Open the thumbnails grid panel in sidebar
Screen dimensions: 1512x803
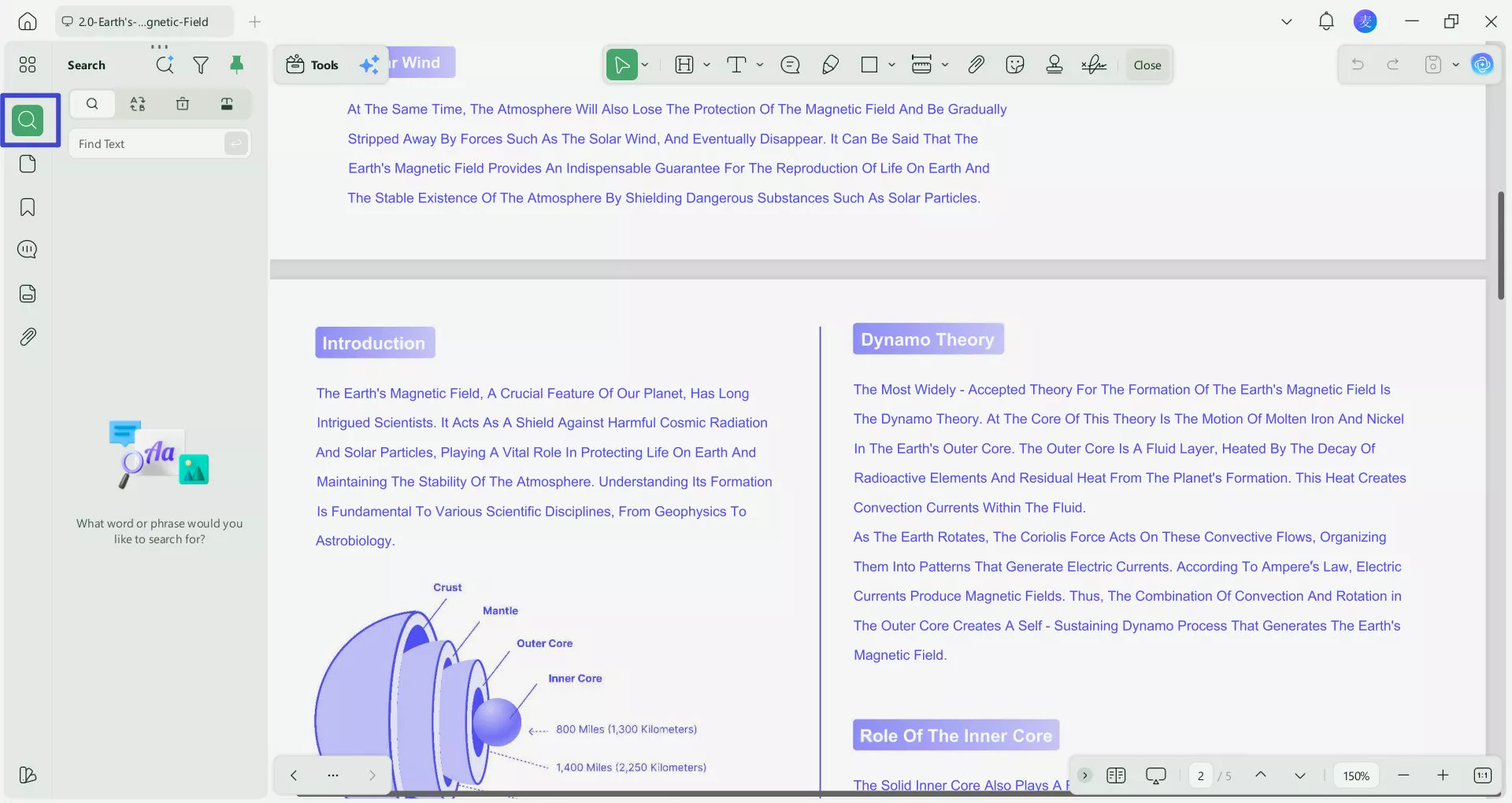28,65
